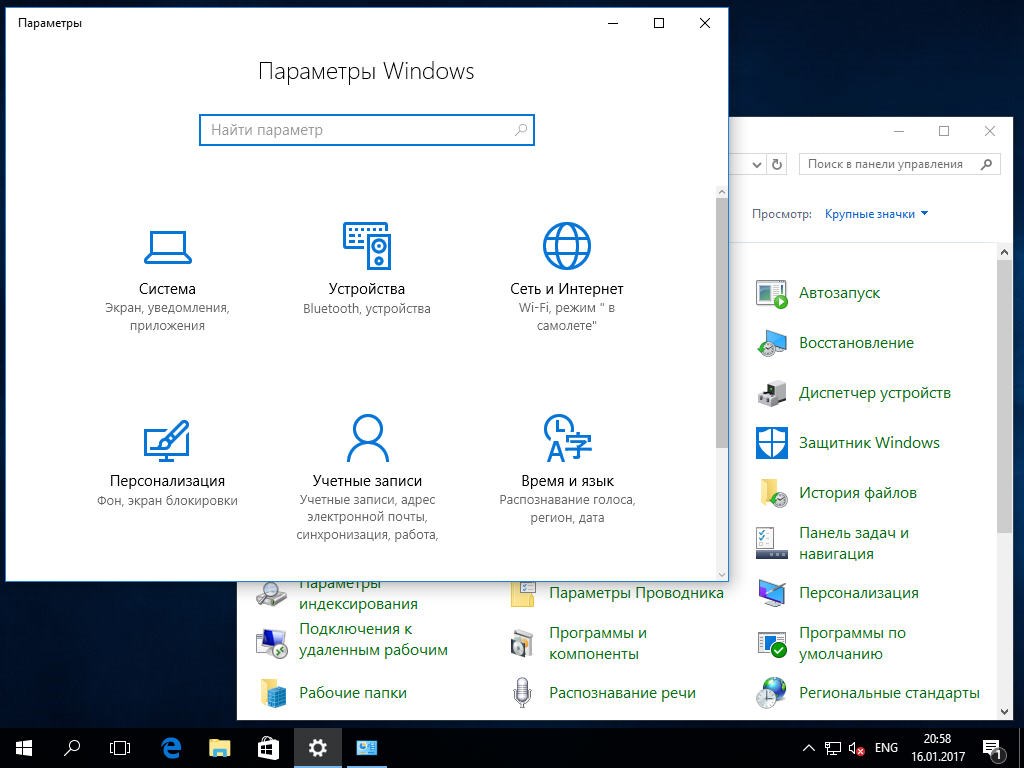Open Параметры Проводника link
Screen dimensions: 1024x768
click(x=636, y=593)
